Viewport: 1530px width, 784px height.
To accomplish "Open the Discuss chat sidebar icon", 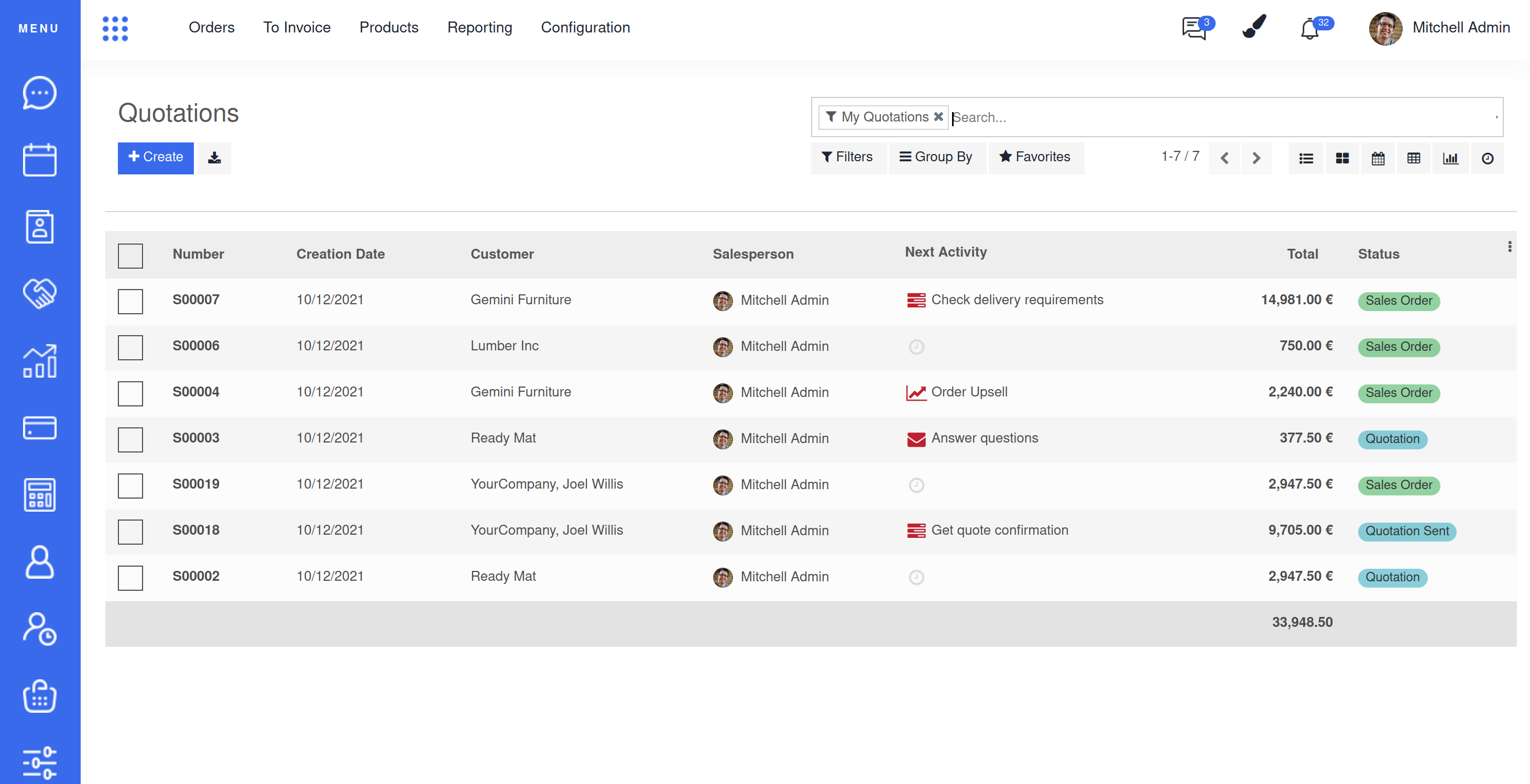I will [x=40, y=93].
